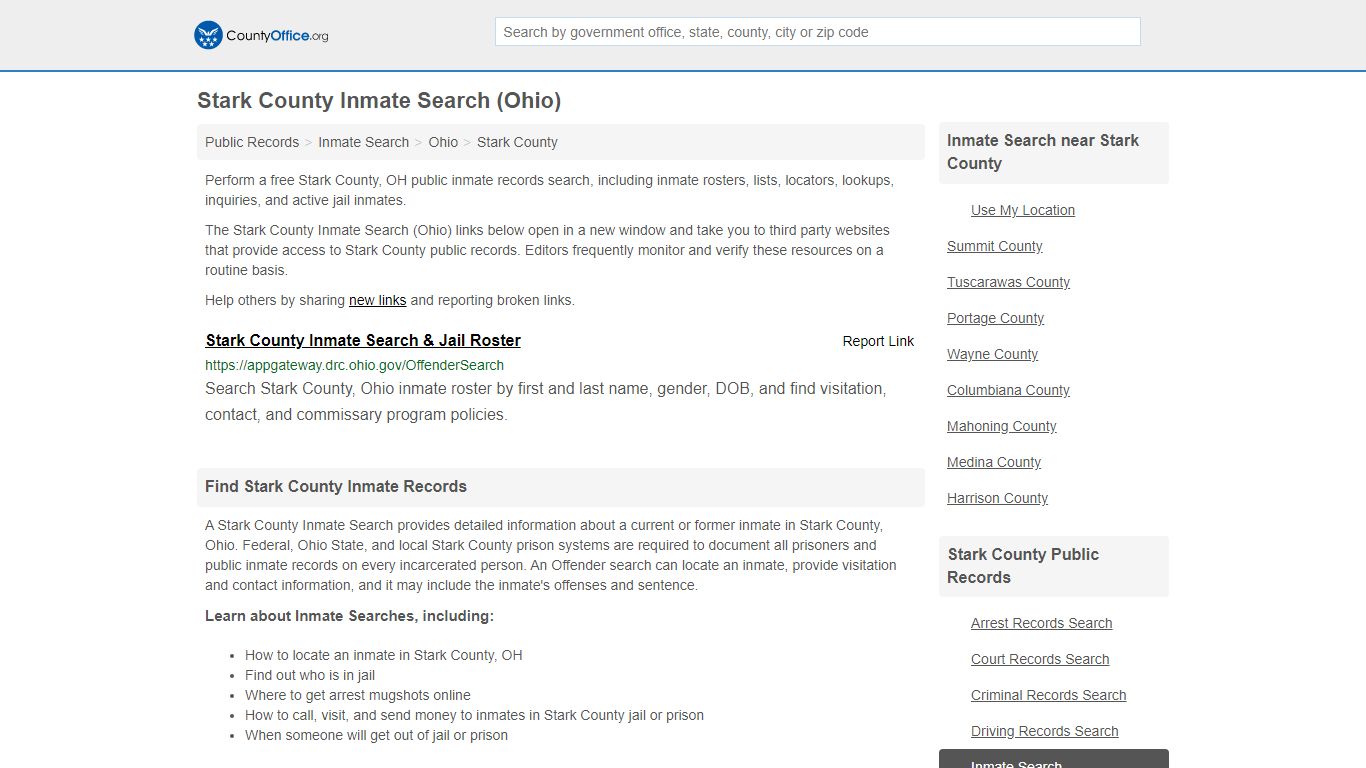Viewport: 1366px width, 768px height.
Task: Open Summit County inmate search
Action: [994, 246]
